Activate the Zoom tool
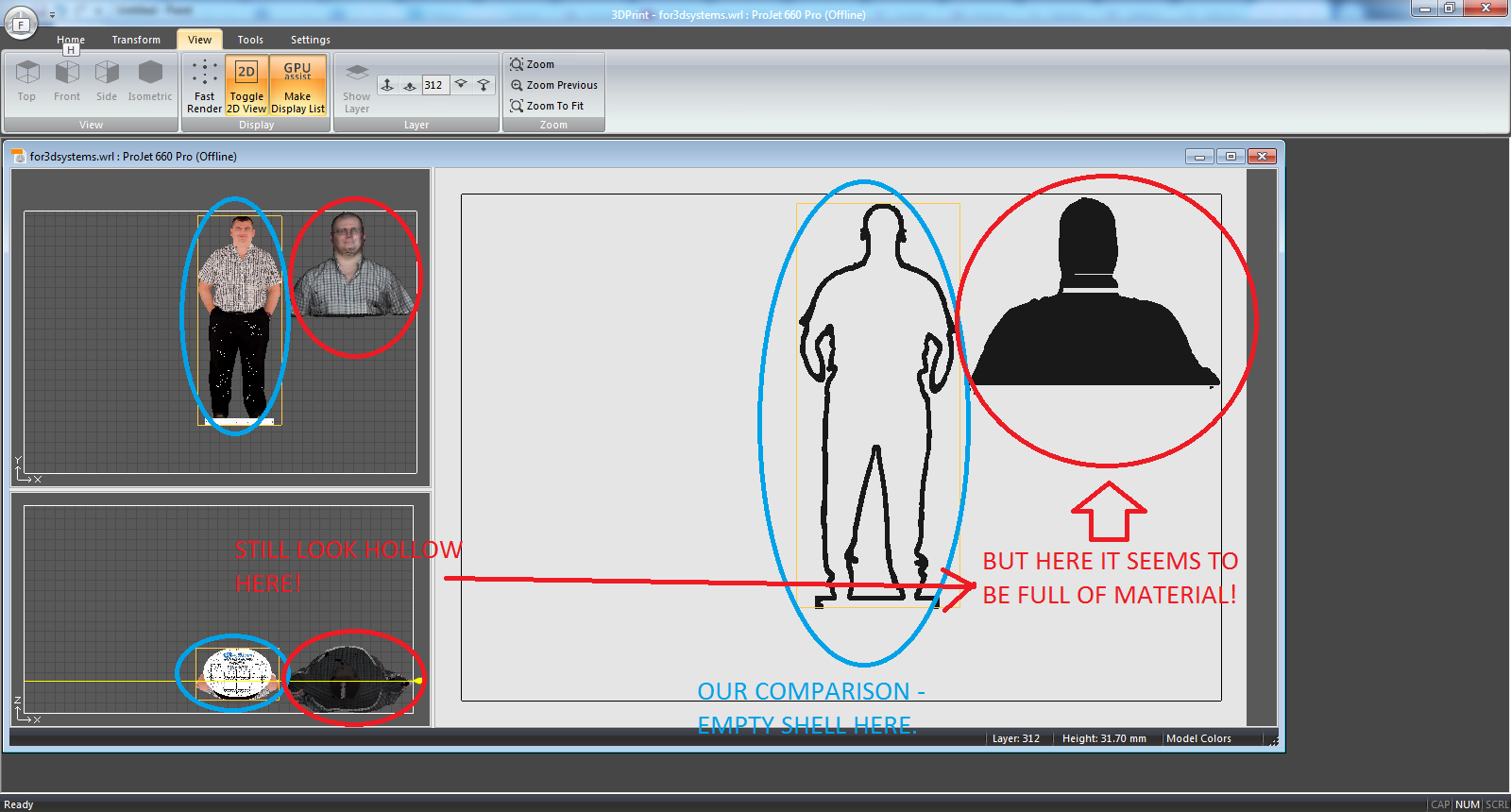Image resolution: width=1511 pixels, height=812 pixels. [533, 64]
